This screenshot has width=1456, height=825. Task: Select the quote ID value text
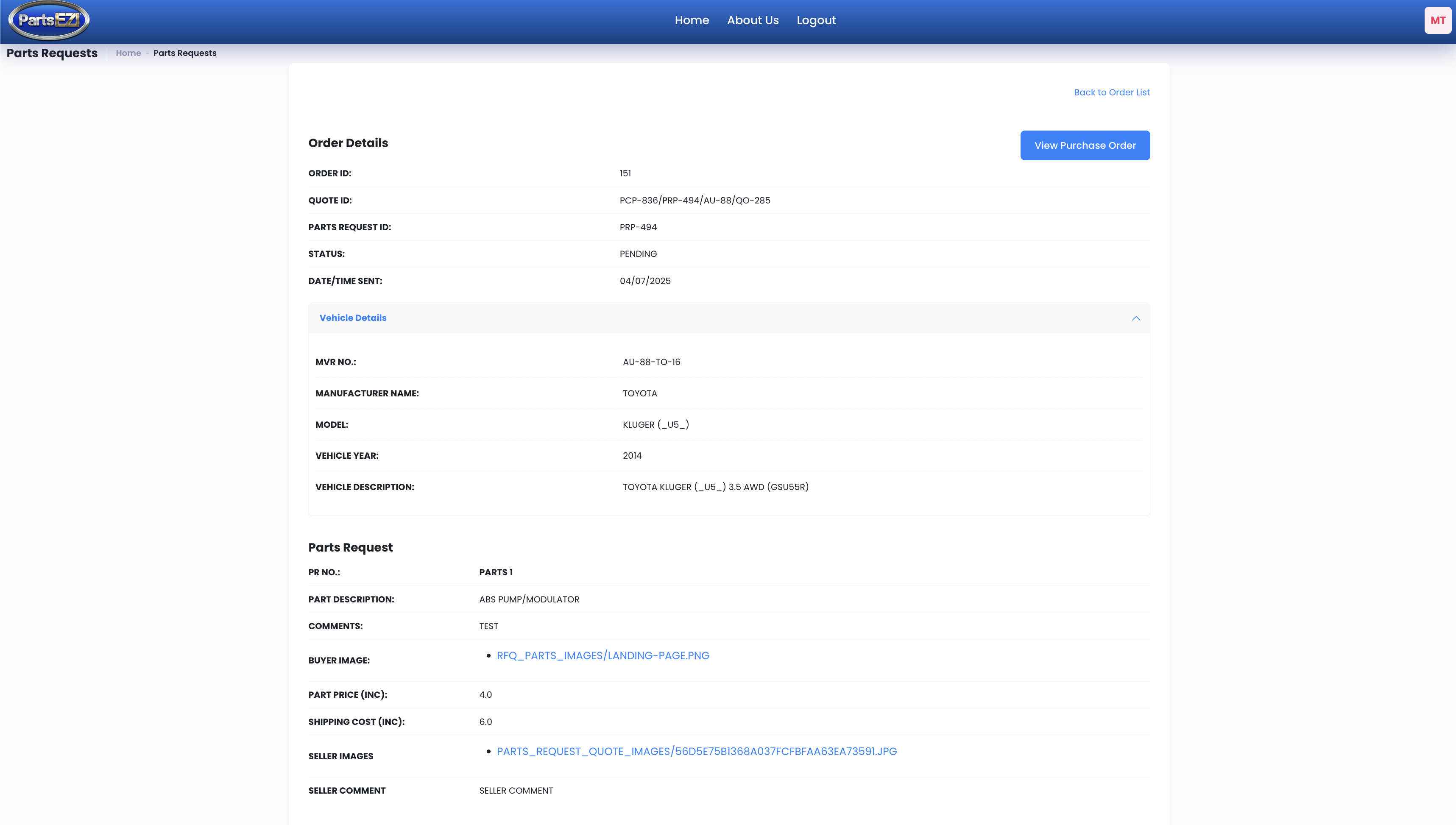tap(695, 201)
